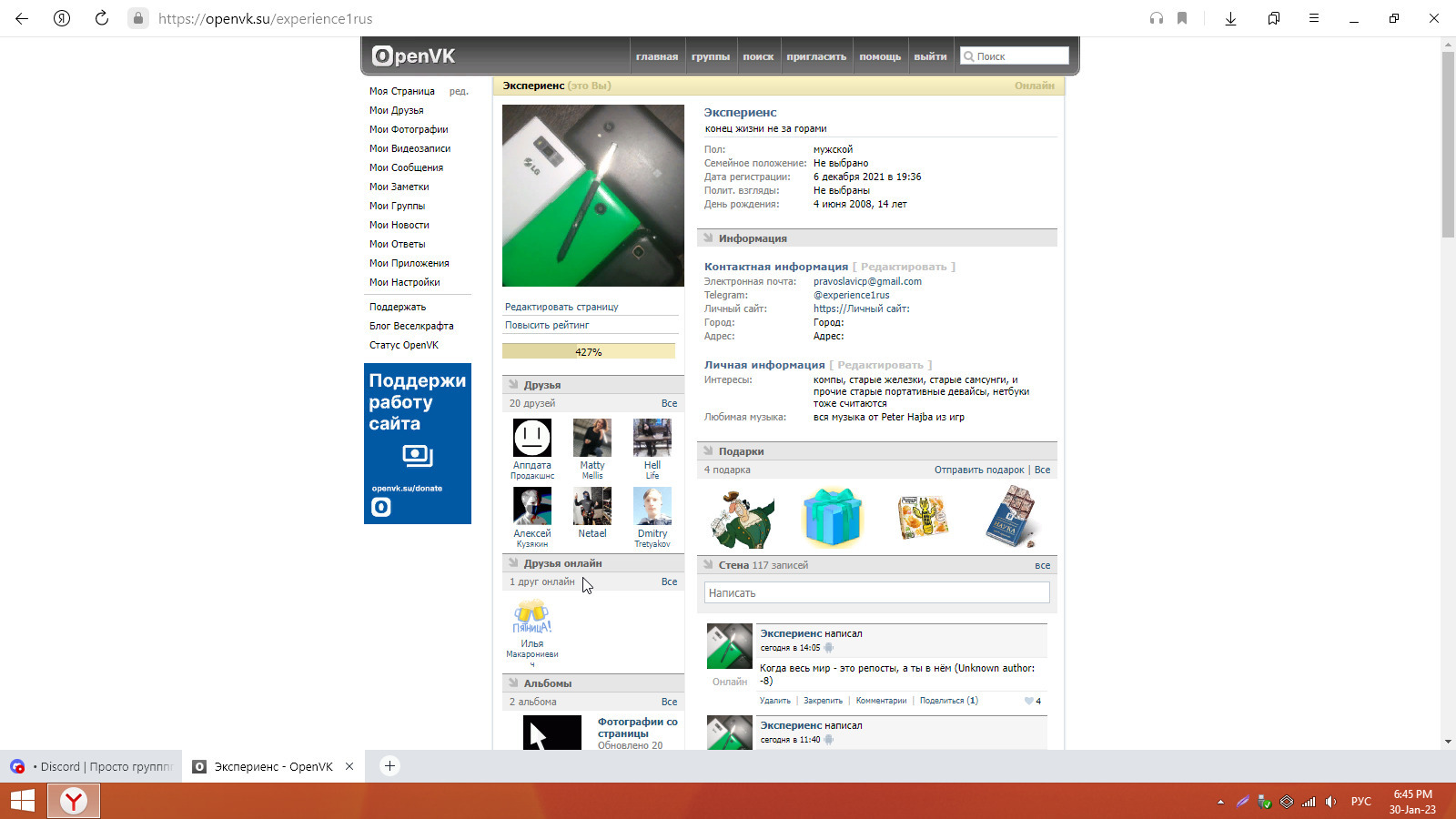Open the network signal tray icon
The height and width of the screenshot is (819, 1456).
[1309, 802]
